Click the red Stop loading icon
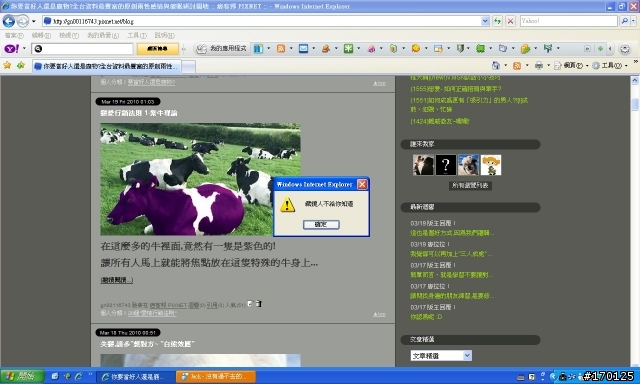 pos(510,21)
